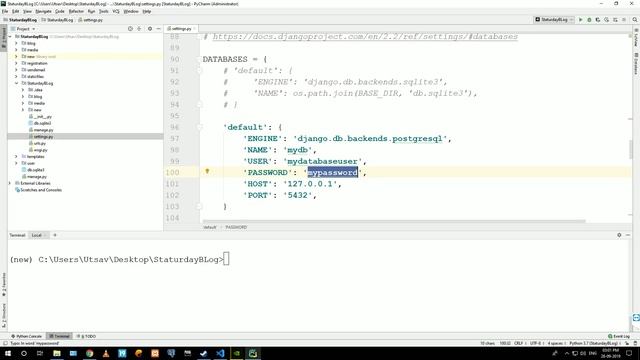Run with Coverage icon in toolbar
This screenshot has width=640, height=360.
(598, 20)
